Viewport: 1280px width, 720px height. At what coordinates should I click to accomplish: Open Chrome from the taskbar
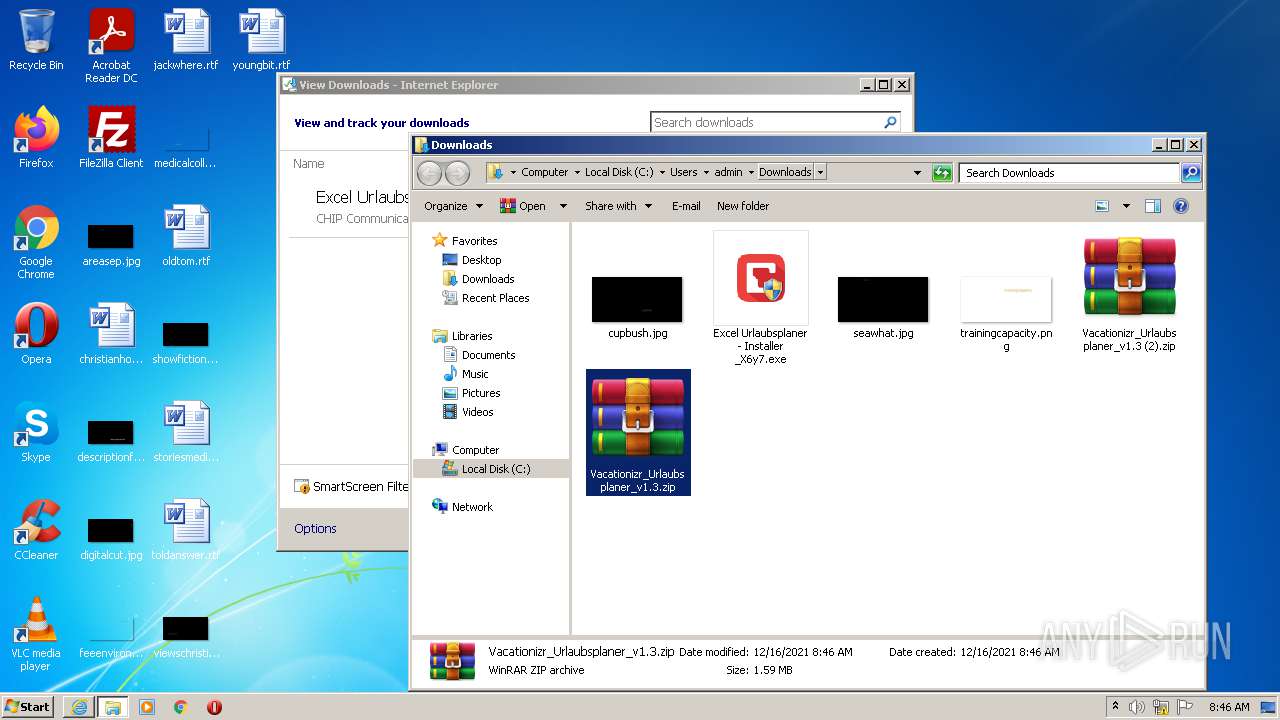point(181,707)
